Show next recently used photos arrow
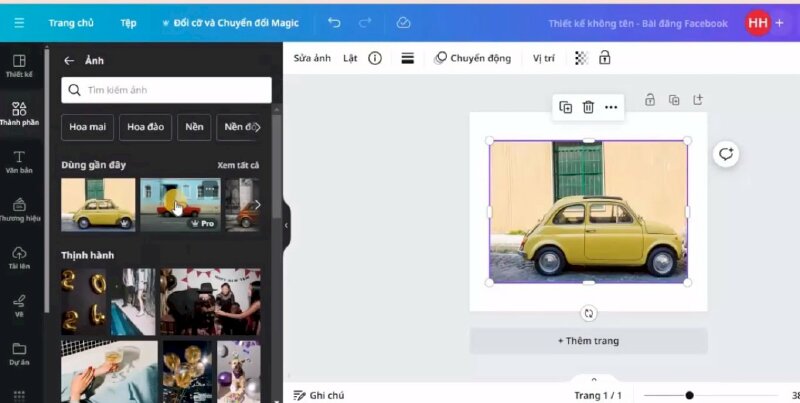This screenshot has height=403, width=800. click(257, 205)
